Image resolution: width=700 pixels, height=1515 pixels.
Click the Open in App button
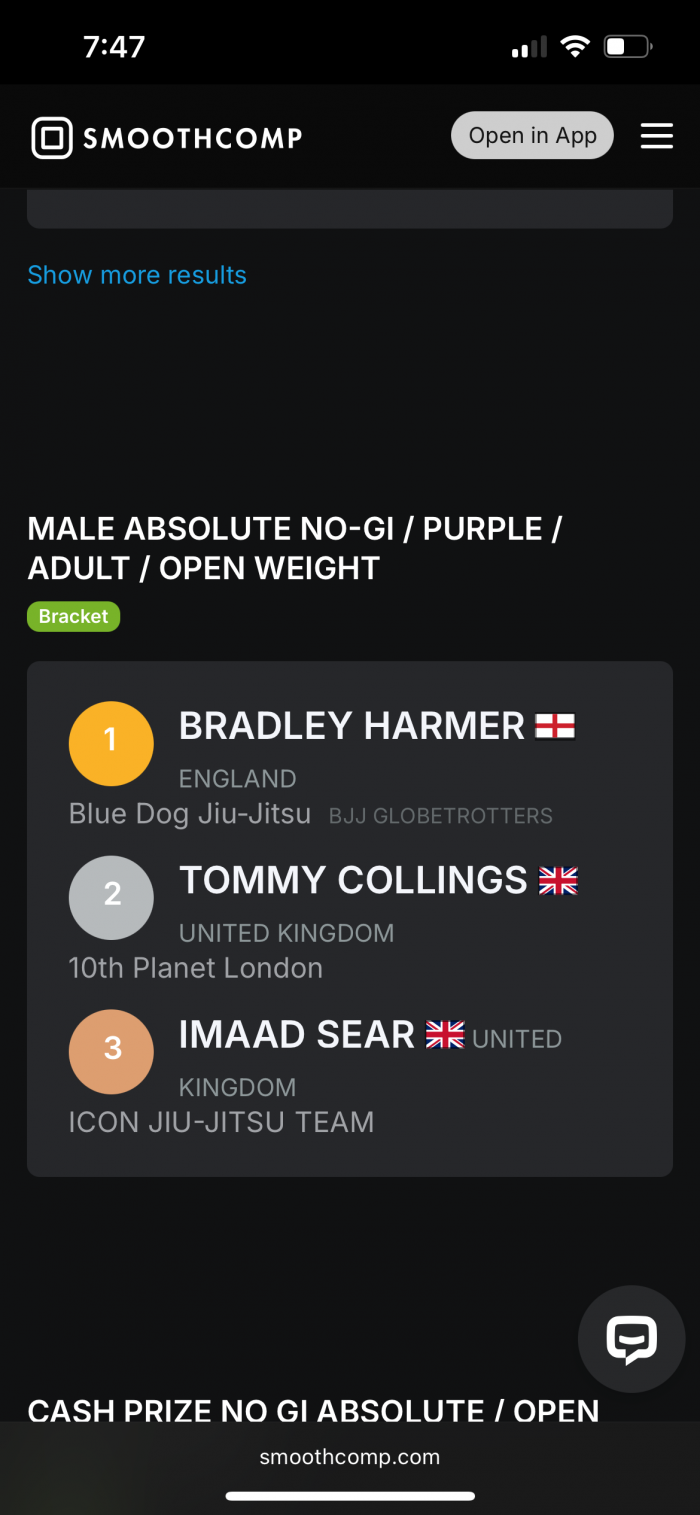coord(532,136)
